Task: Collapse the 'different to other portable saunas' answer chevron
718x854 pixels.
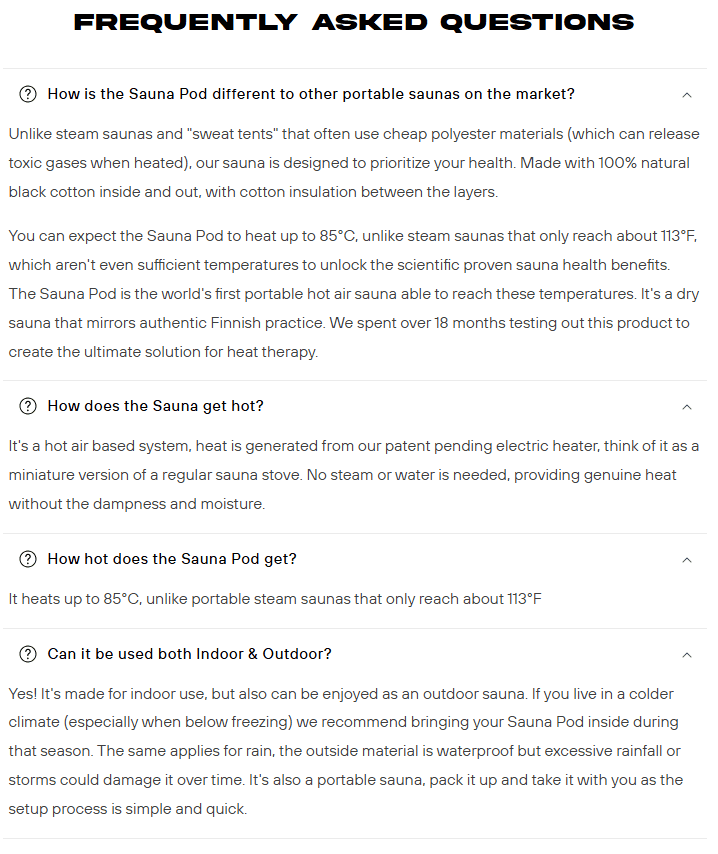Action: click(x=686, y=95)
